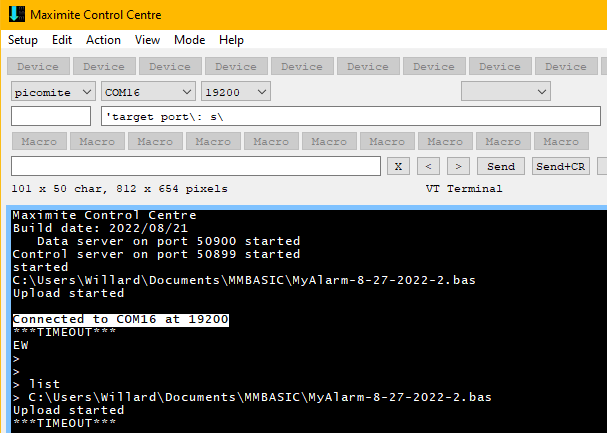607x433 pixels.
Task: Click the 'target port' text field
Action: click(x=350, y=117)
